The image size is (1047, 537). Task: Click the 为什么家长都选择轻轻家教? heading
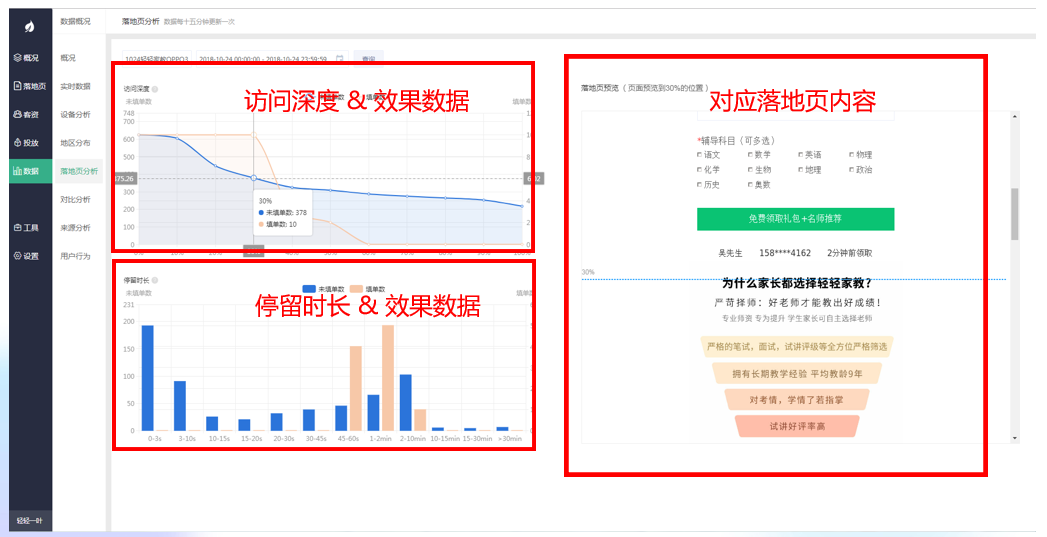point(797,283)
